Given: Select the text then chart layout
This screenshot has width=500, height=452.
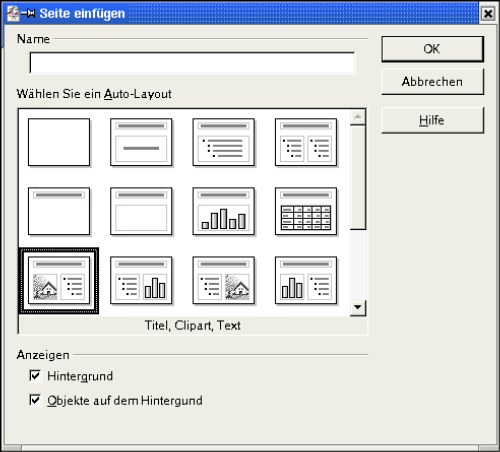Looking at the screenshot, I should 141,281.
